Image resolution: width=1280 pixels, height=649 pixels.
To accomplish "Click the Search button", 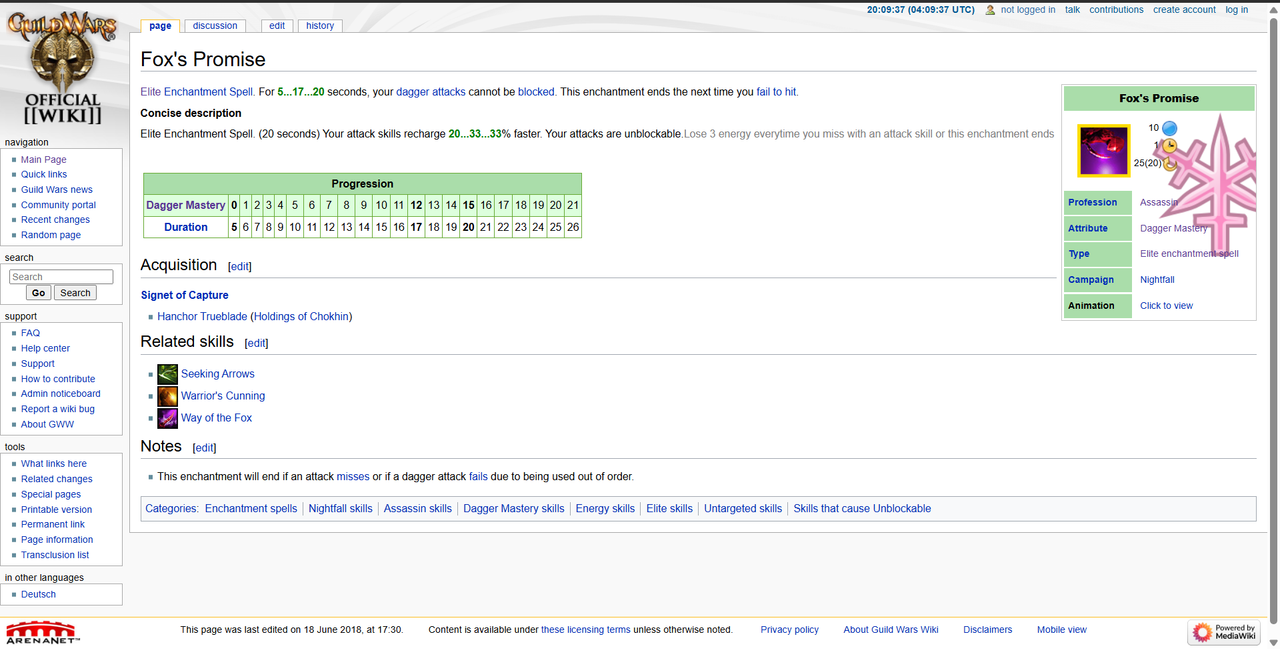I will tap(75, 293).
